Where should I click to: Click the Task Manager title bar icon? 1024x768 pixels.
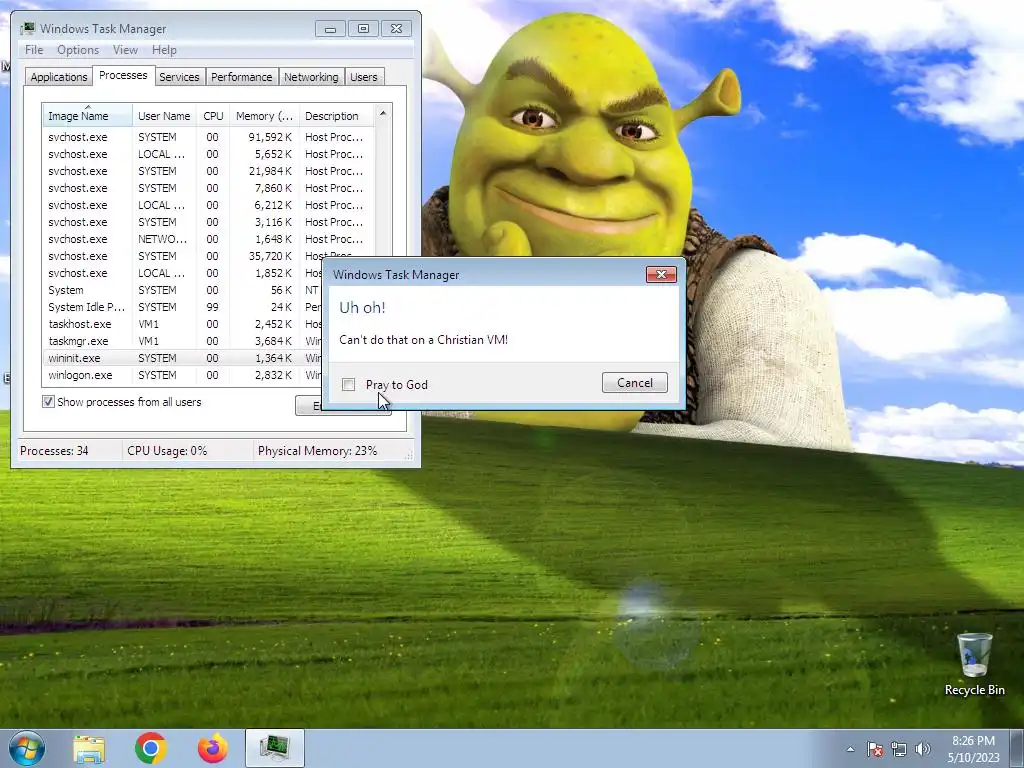27,29
